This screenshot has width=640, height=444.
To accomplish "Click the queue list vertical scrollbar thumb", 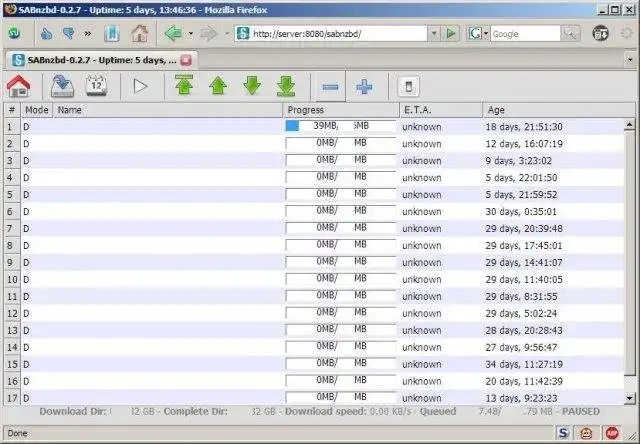I will click(x=630, y=252).
